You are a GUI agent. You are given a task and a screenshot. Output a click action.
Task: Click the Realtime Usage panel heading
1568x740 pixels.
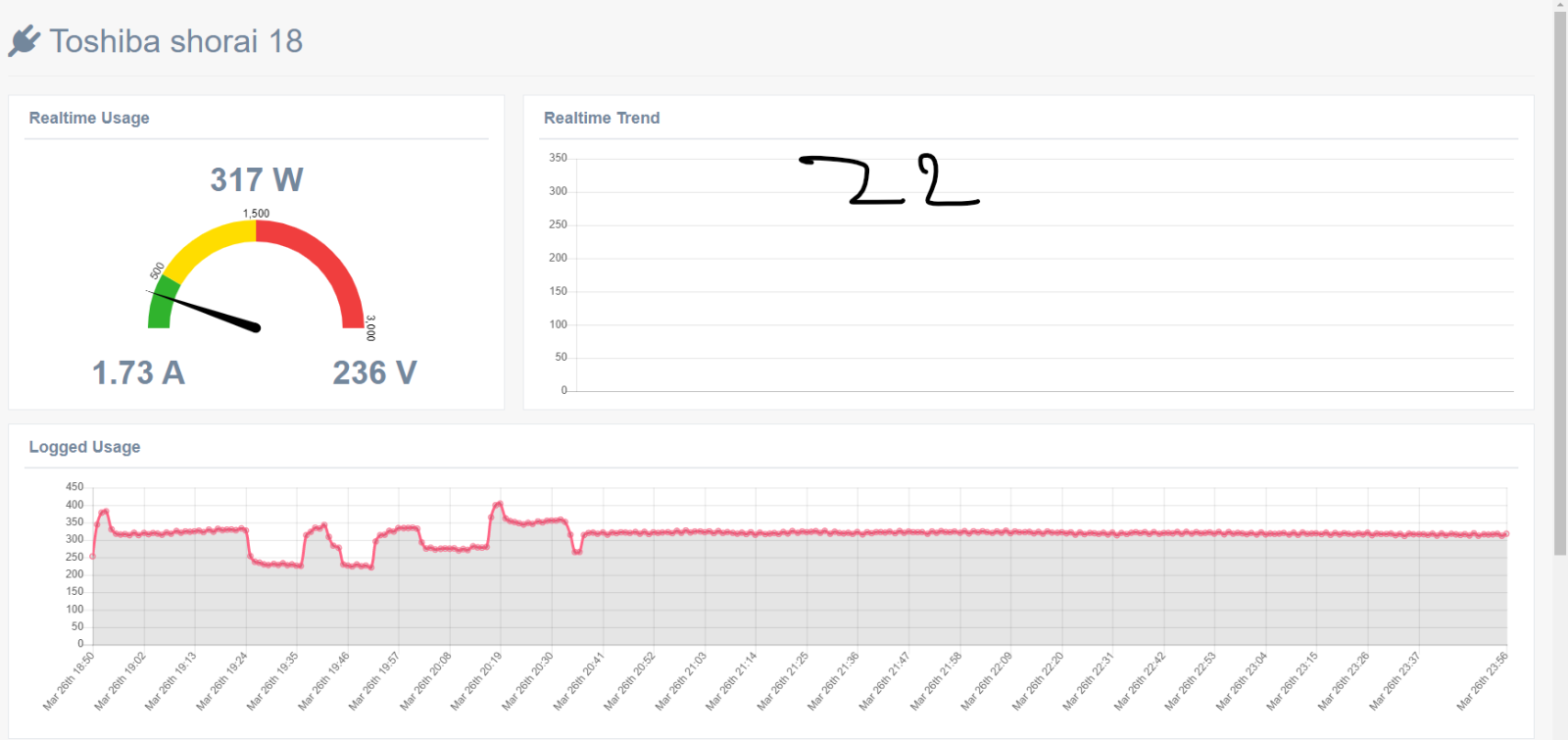(x=89, y=118)
